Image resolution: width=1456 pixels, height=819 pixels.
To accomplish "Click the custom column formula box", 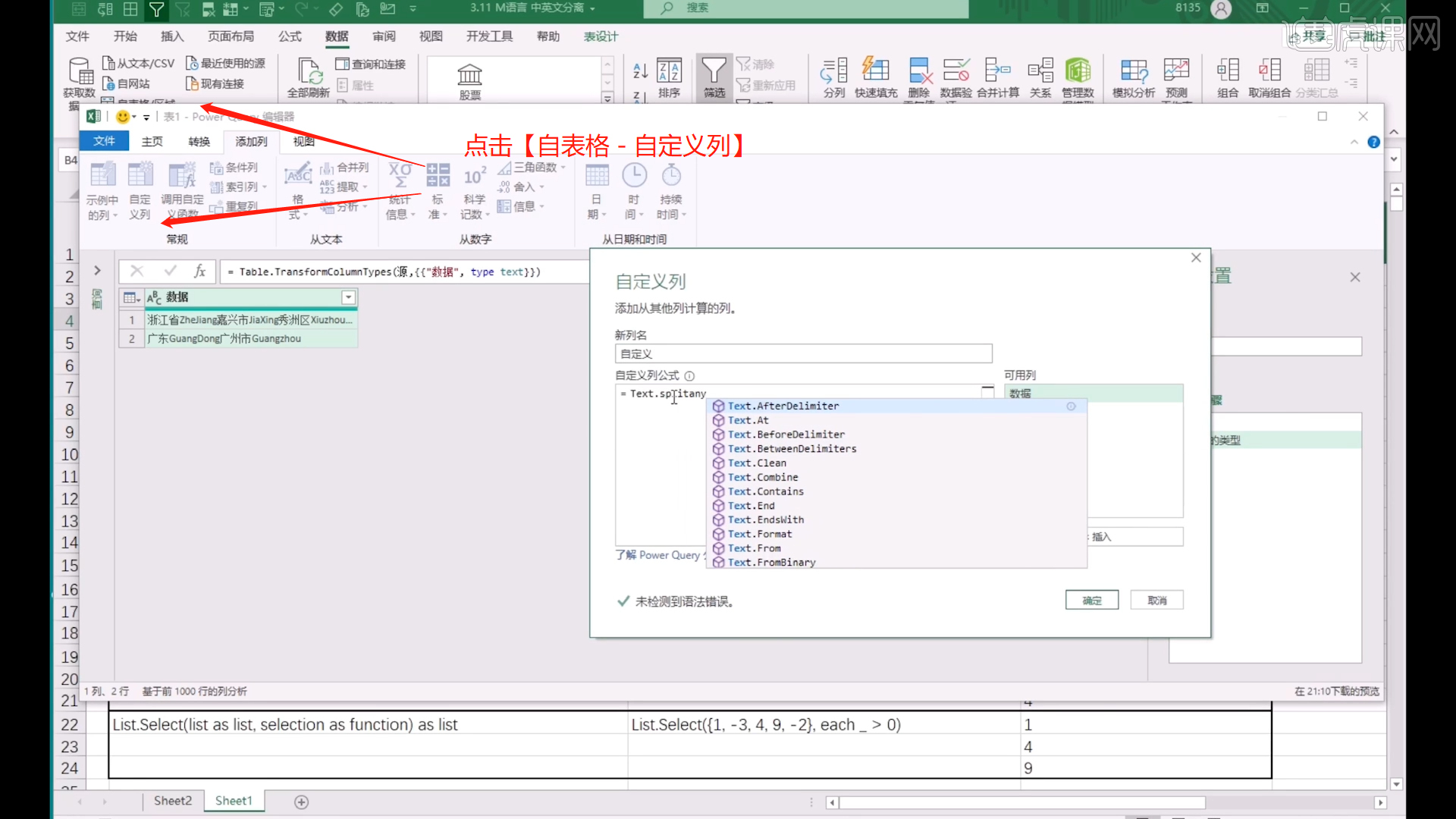I will tap(804, 465).
